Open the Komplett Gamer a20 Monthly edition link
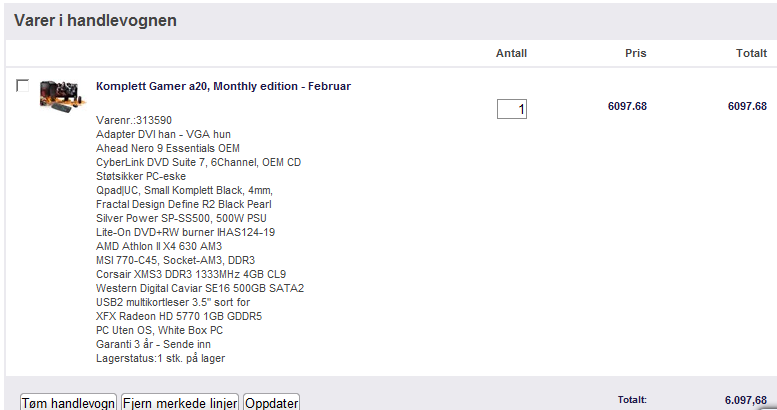 point(223,86)
